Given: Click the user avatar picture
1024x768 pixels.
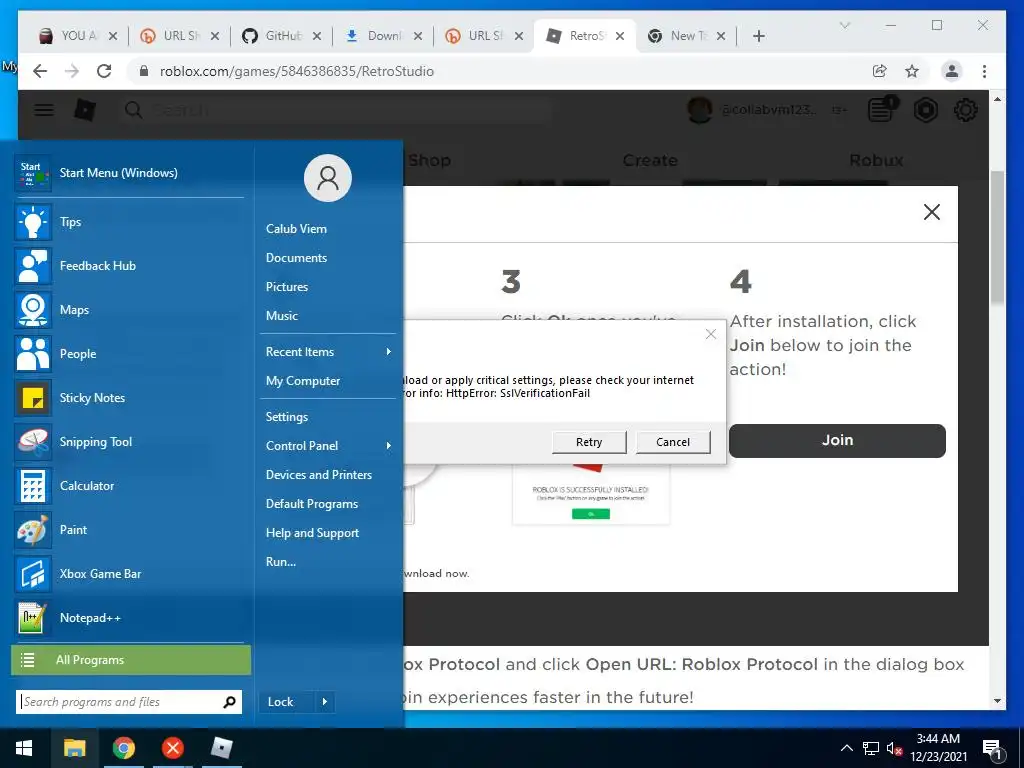Looking at the screenshot, I should 328,178.
